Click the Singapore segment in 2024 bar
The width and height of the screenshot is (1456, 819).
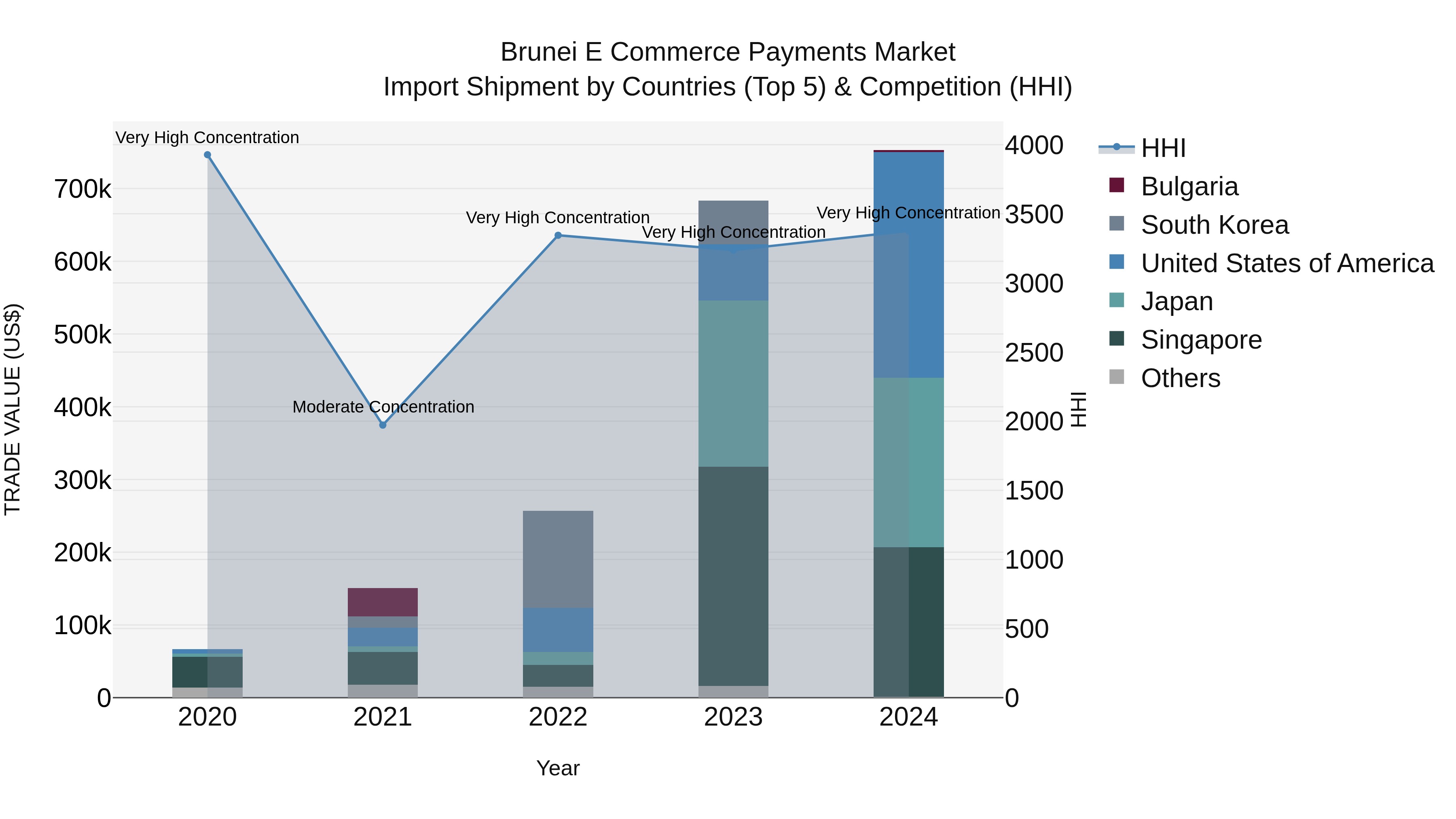[909, 622]
